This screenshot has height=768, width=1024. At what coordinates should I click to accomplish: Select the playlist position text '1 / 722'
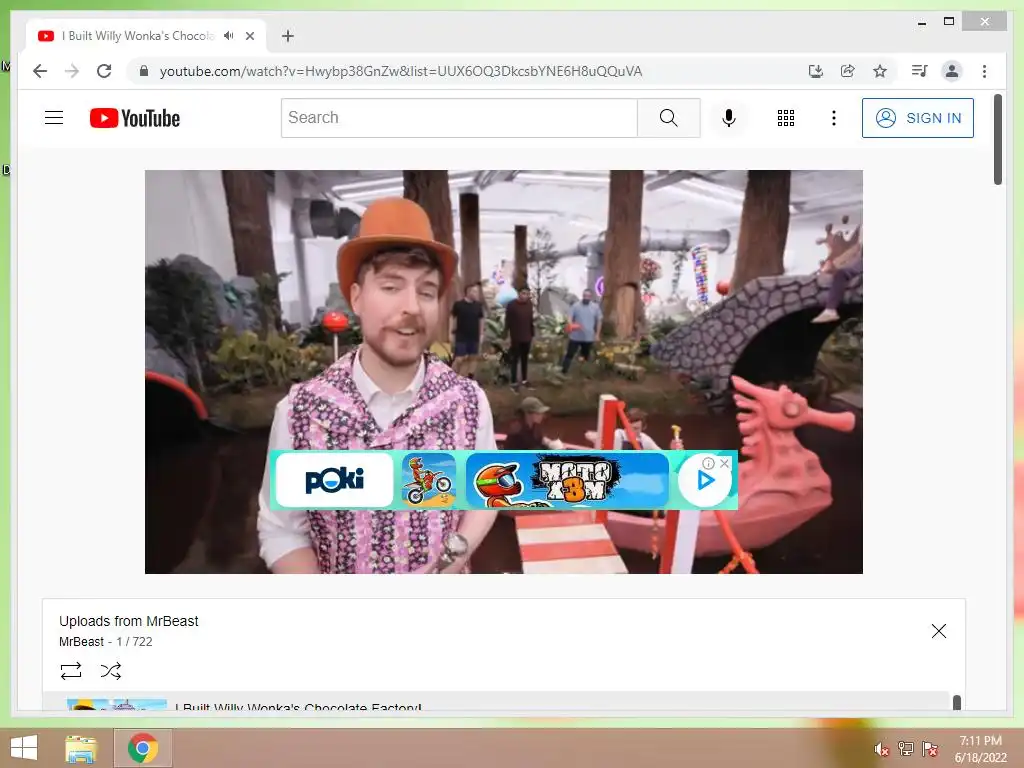coord(135,641)
